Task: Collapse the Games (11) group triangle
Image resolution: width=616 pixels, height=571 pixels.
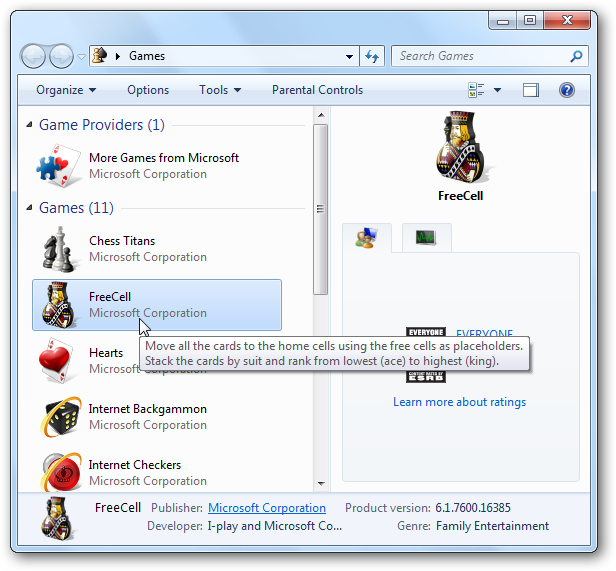Action: coord(29,208)
